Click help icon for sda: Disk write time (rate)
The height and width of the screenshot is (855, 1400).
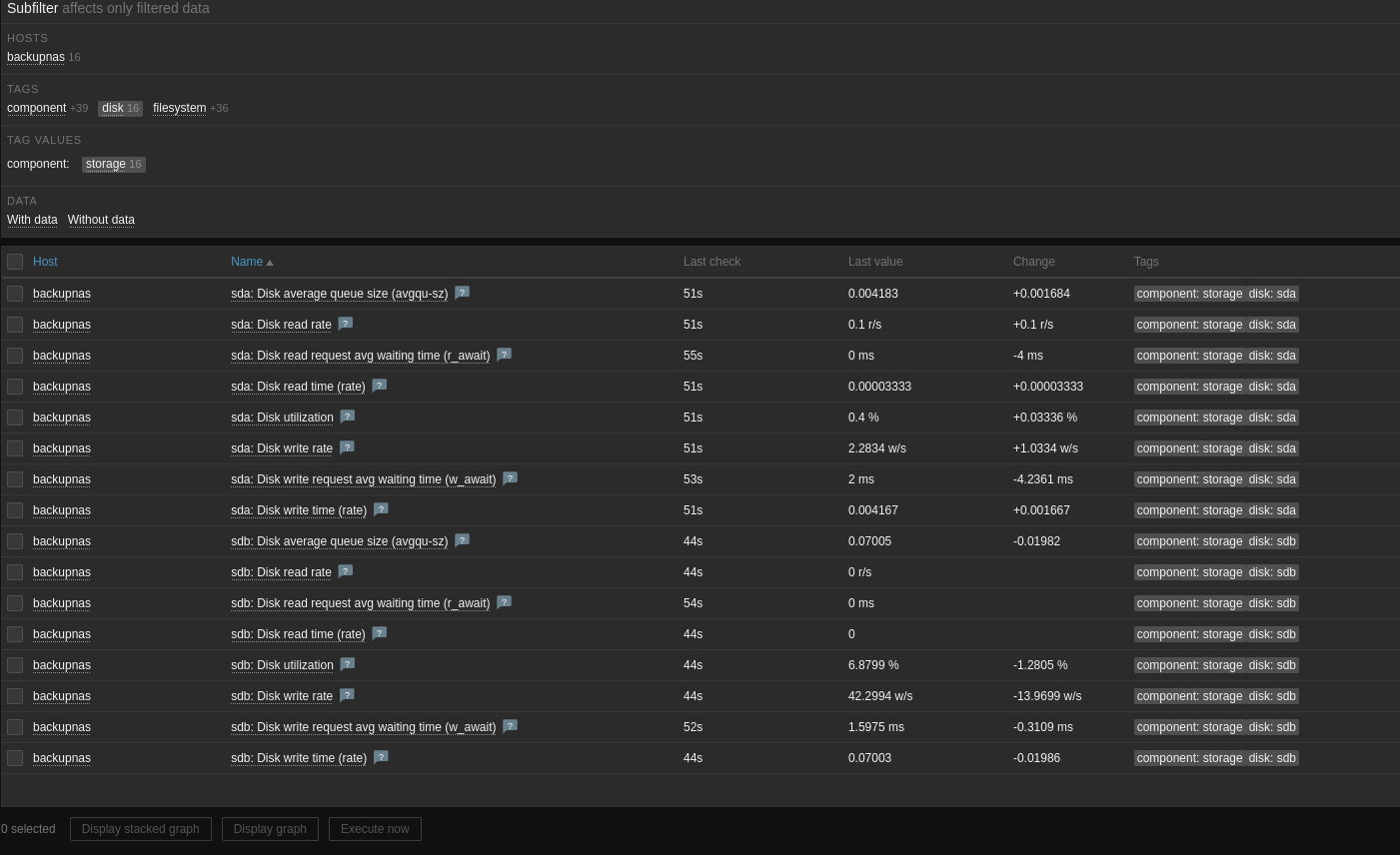tap(381, 509)
